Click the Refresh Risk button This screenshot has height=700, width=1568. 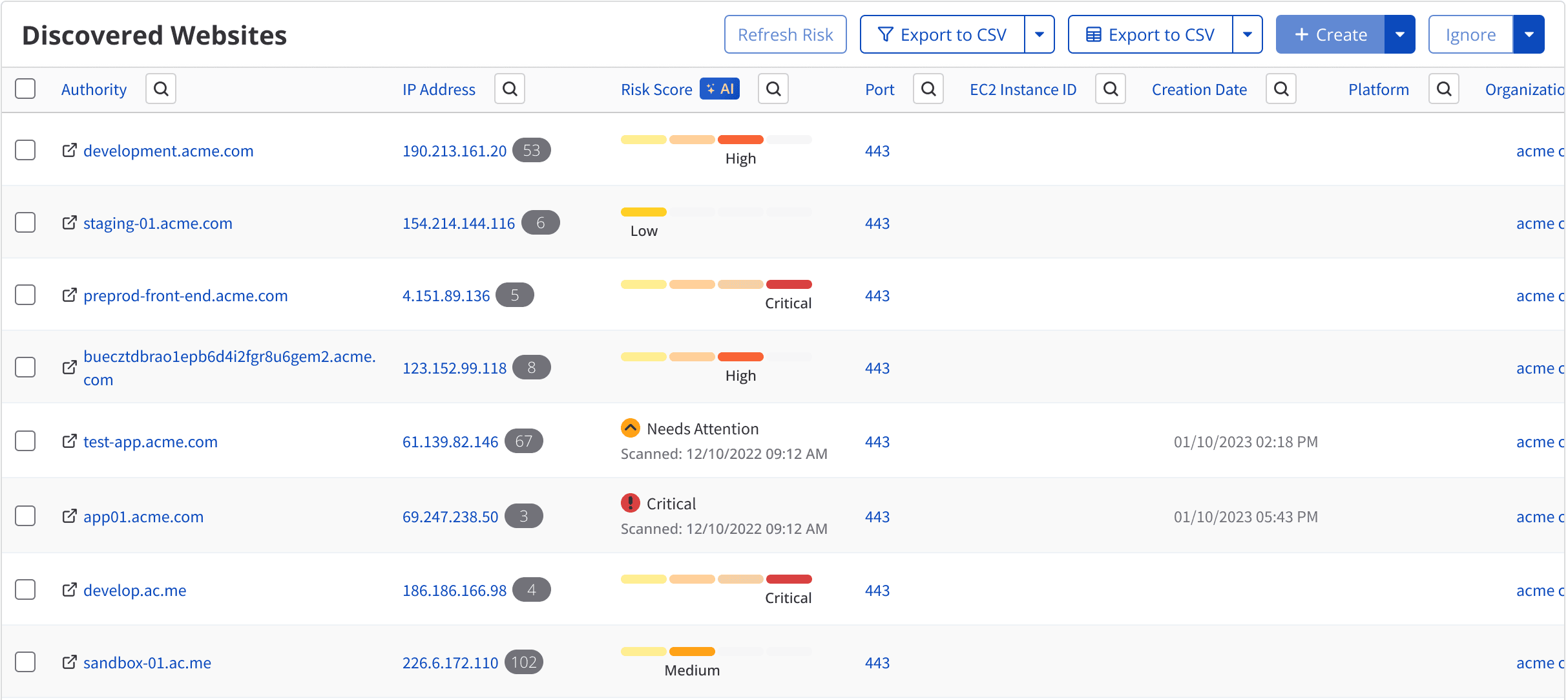(x=786, y=34)
